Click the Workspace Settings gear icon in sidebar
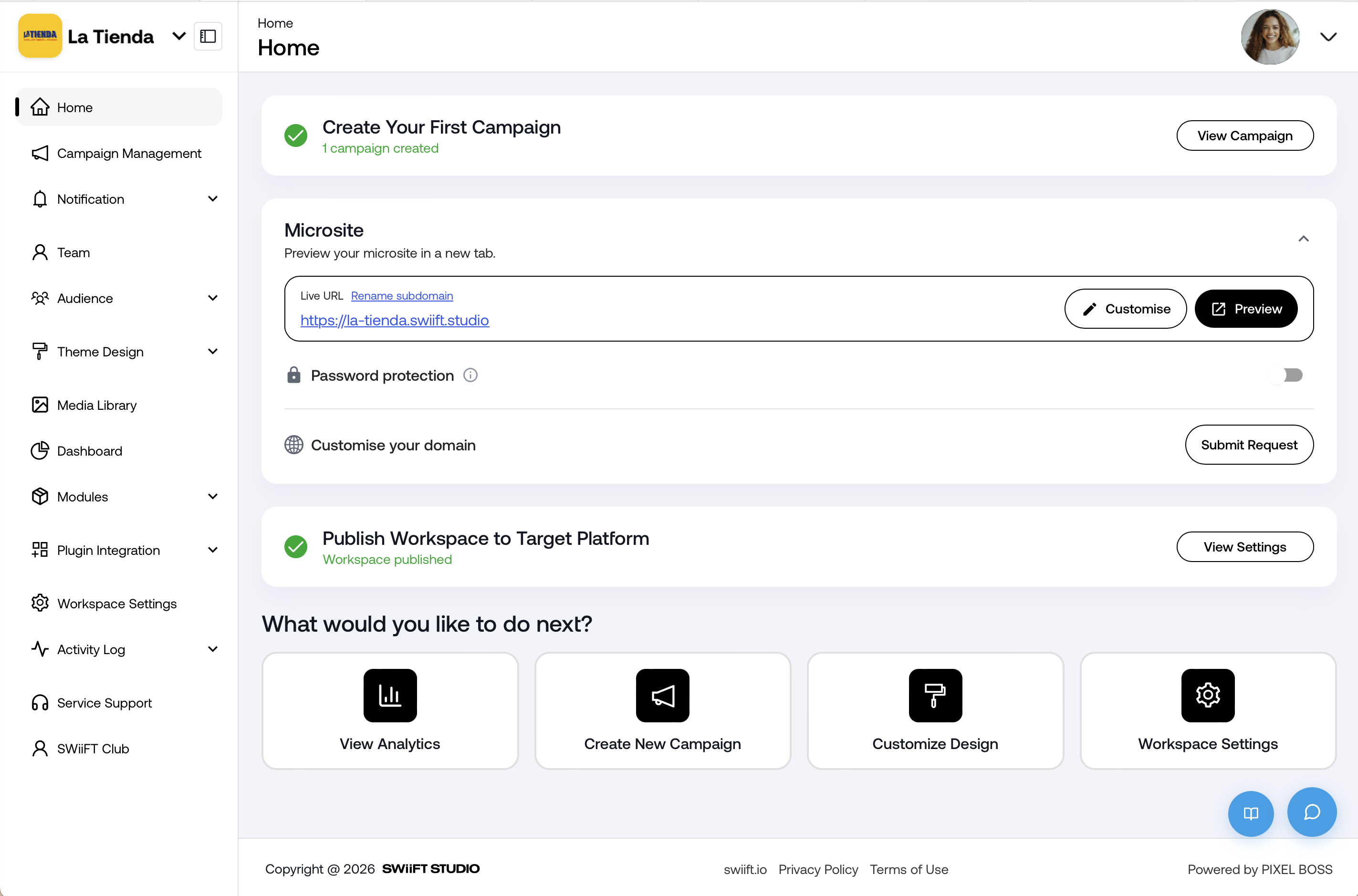This screenshot has width=1358, height=896. pos(40,603)
